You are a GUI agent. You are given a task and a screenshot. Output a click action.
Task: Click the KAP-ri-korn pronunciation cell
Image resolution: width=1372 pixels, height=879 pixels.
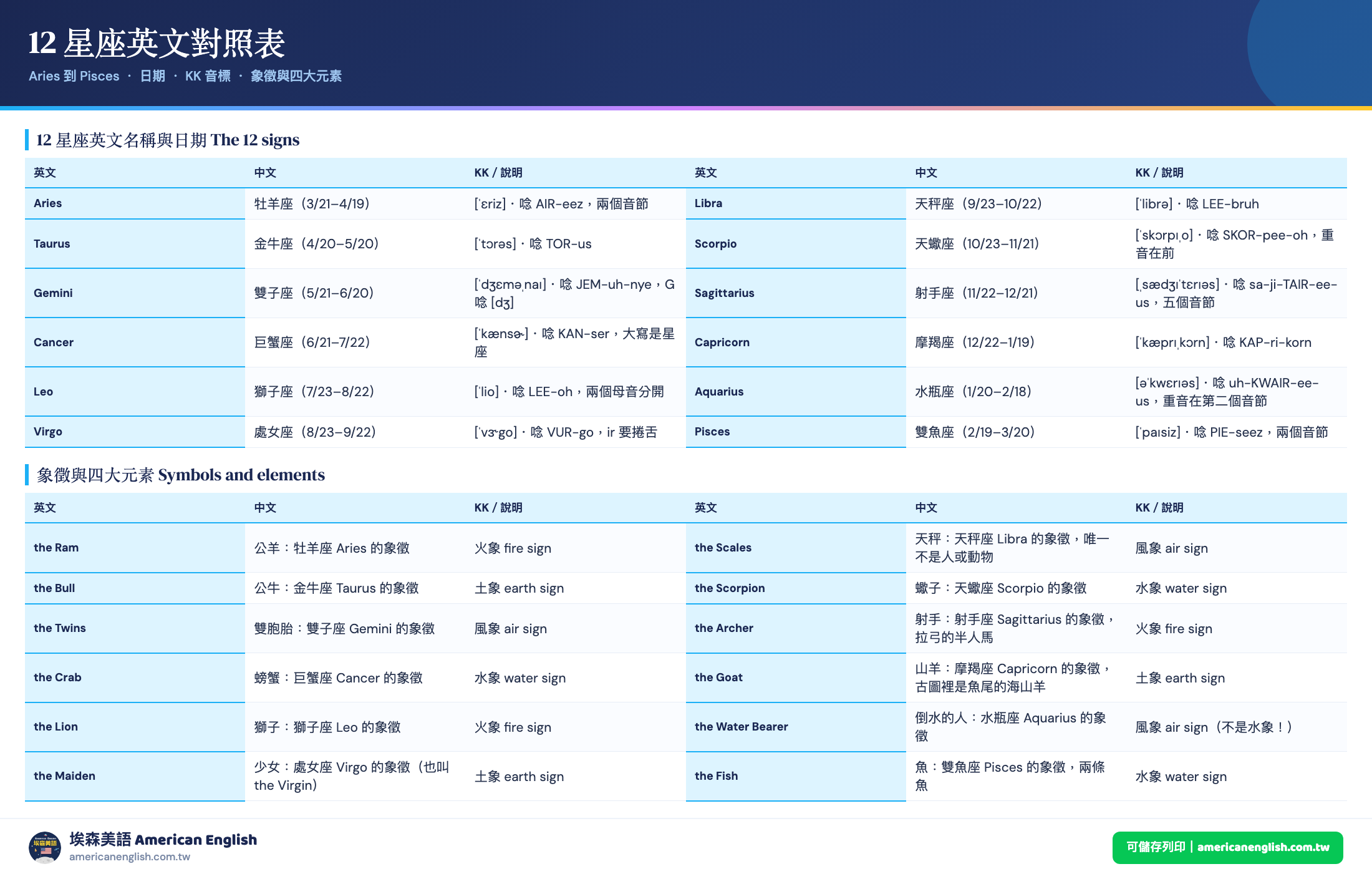click(x=1237, y=342)
